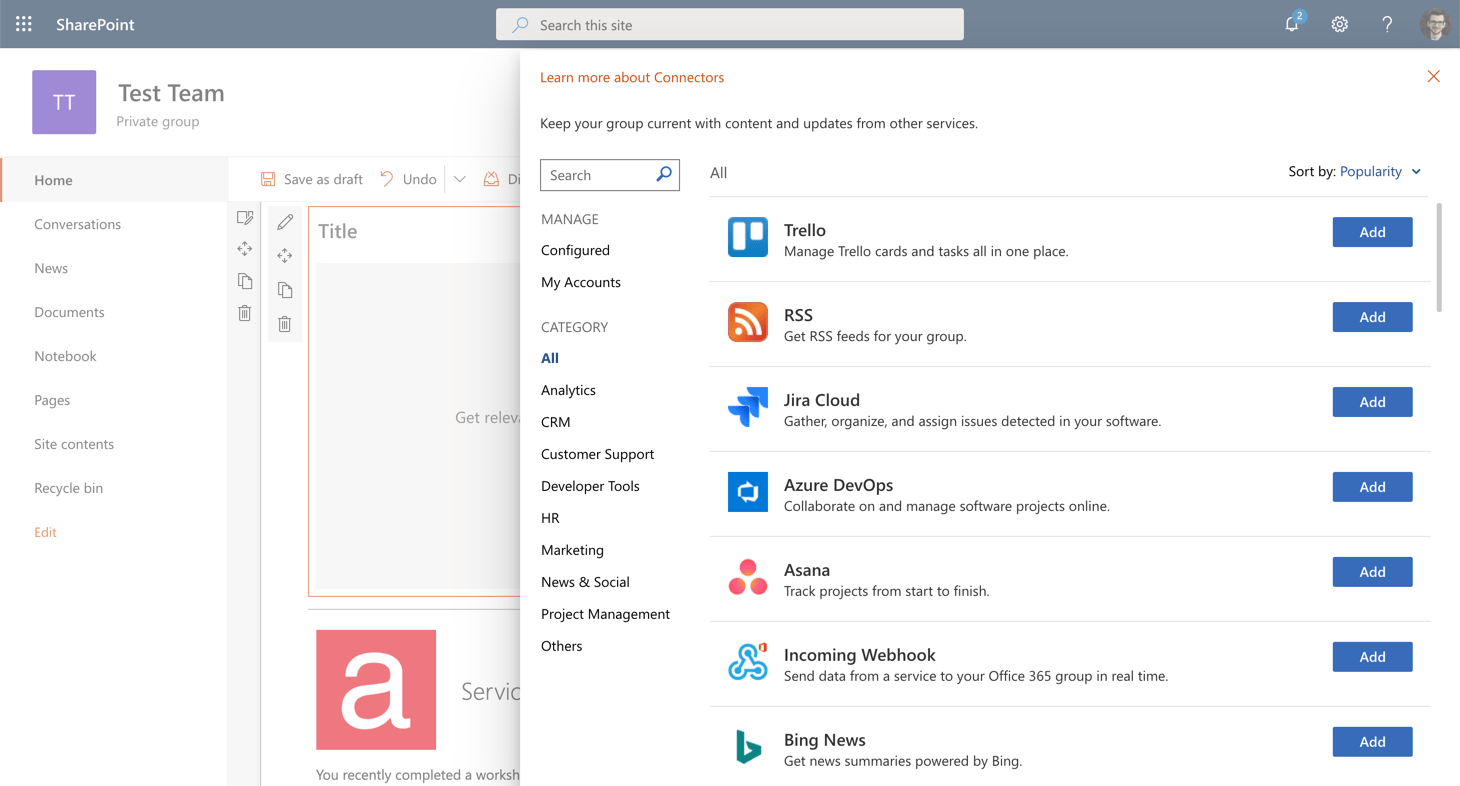The height and width of the screenshot is (786, 1460).
Task: Select the Project Management category
Action: click(605, 614)
